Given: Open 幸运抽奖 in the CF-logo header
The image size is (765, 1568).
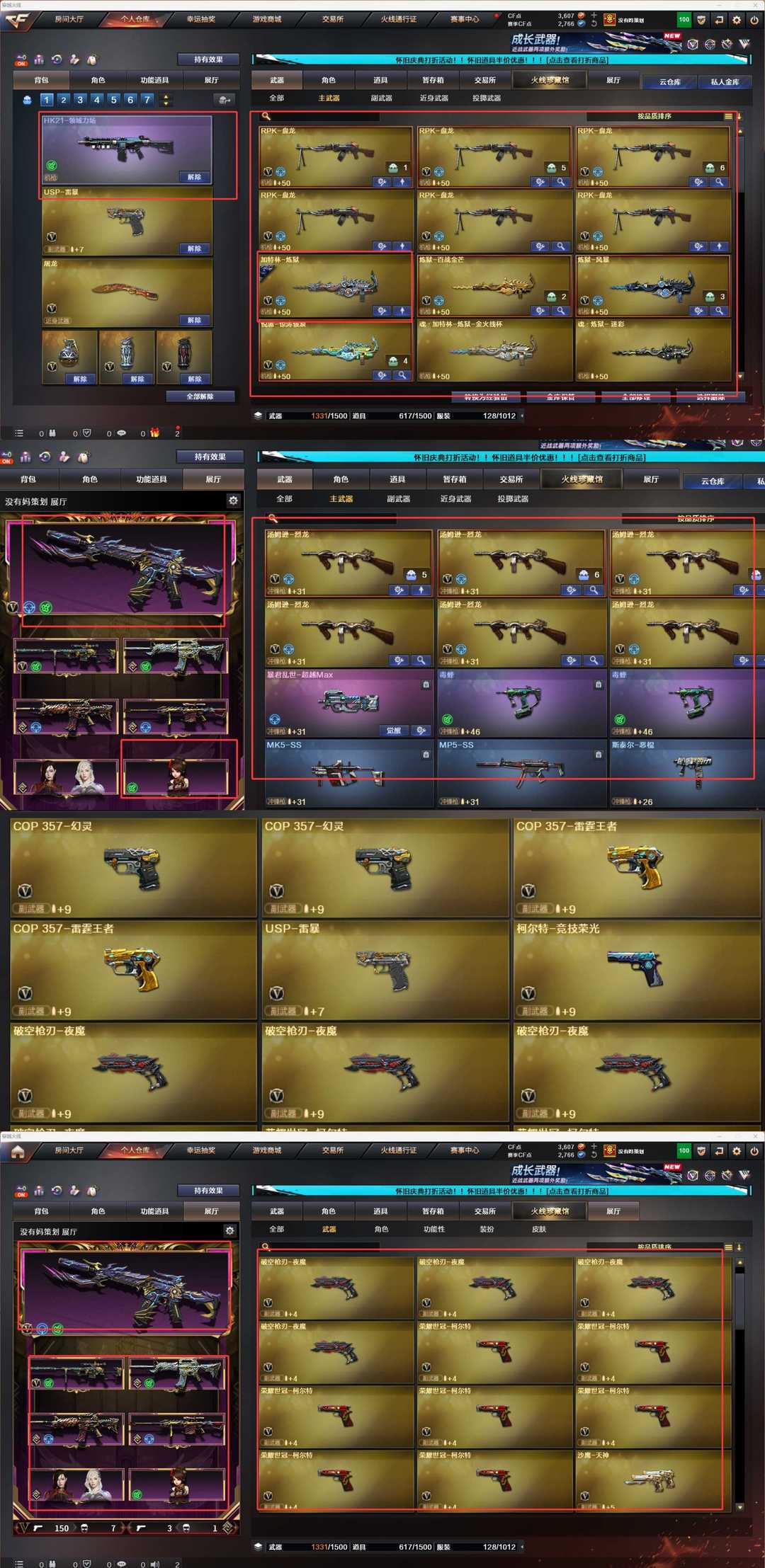Looking at the screenshot, I should click(201, 19).
